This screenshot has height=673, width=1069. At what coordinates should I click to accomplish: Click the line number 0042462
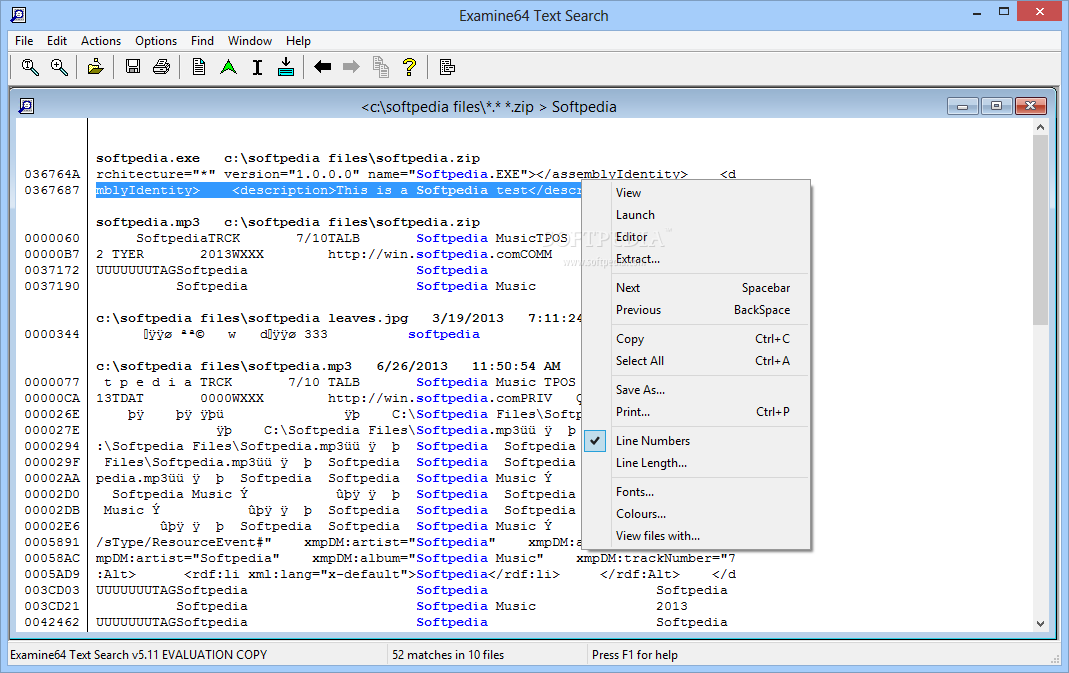(x=52, y=623)
